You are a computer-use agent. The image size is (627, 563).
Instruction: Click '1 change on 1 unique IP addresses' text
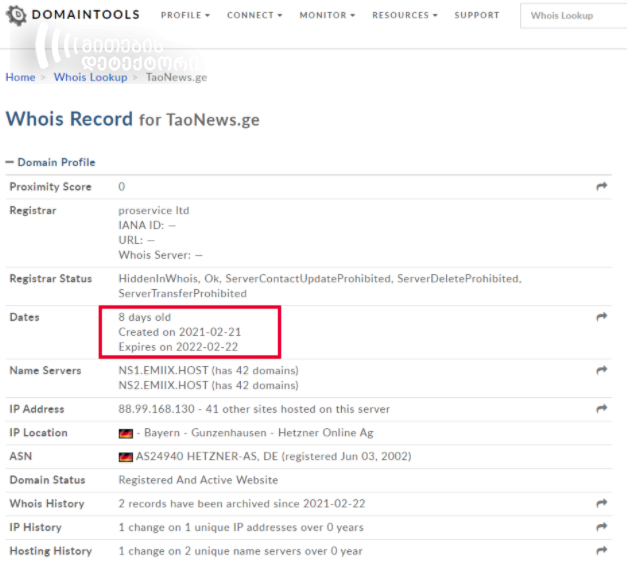coord(208,527)
